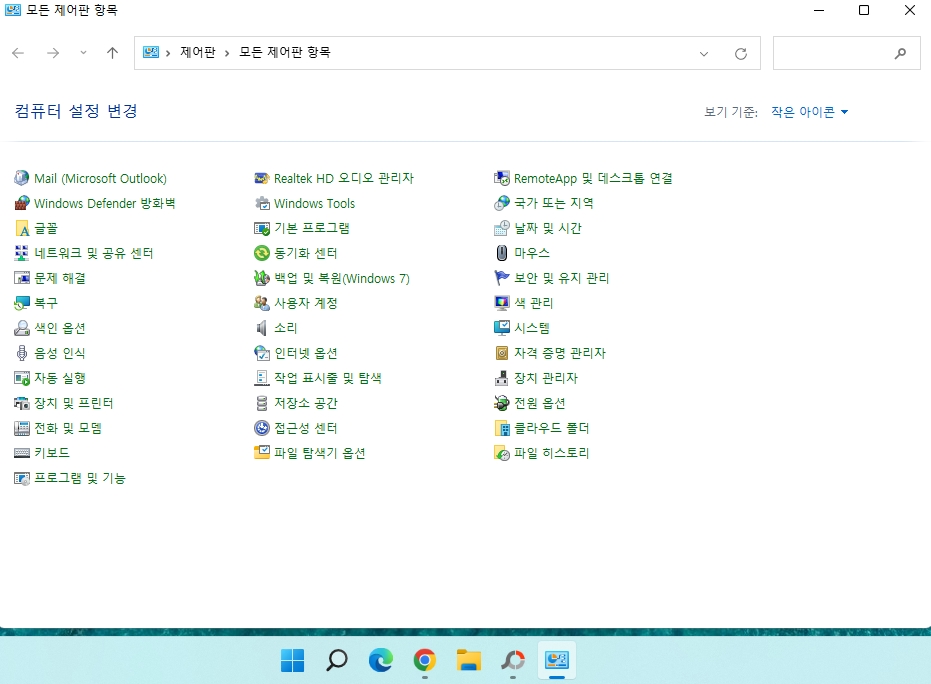Click the 인터넷 옵션 globe icon
This screenshot has height=684, width=931.
[261, 353]
